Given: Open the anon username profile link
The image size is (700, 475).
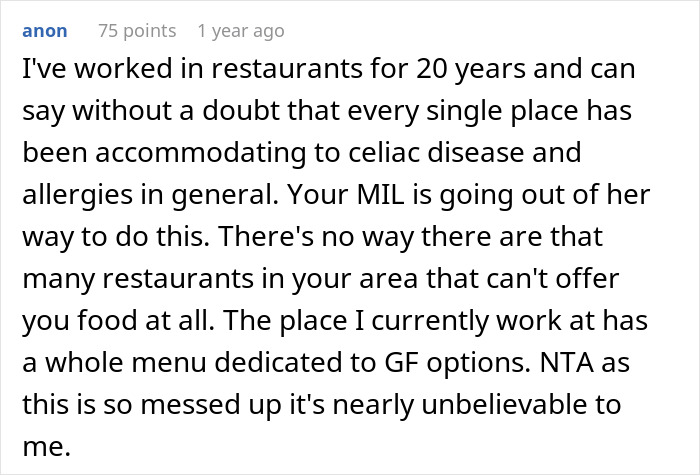Looking at the screenshot, I should [x=45, y=31].
